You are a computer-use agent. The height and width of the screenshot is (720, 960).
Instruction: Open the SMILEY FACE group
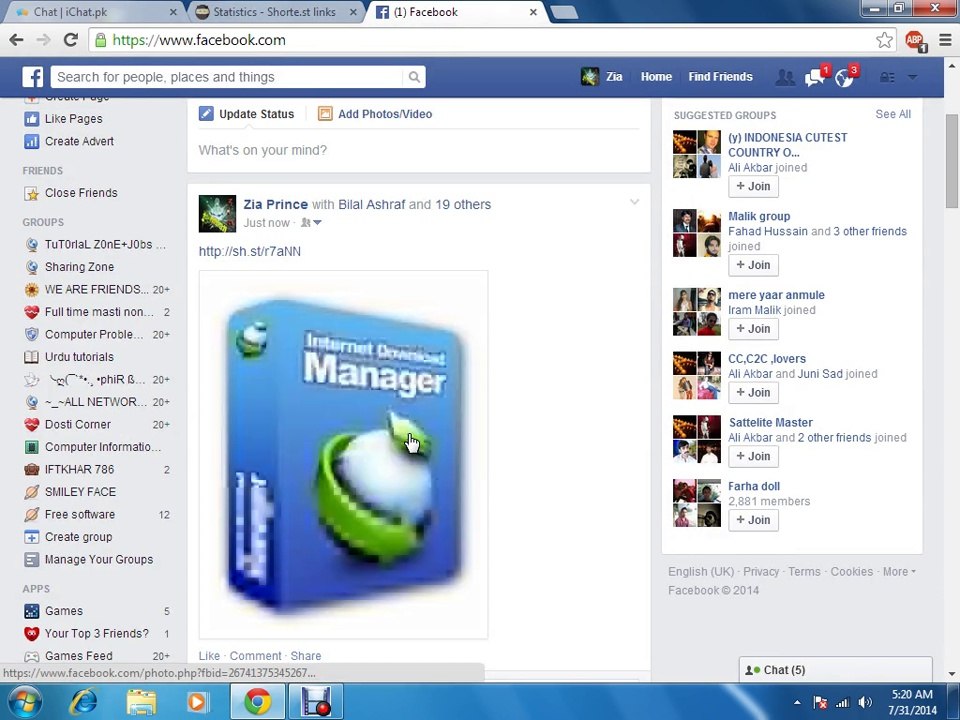pos(80,492)
